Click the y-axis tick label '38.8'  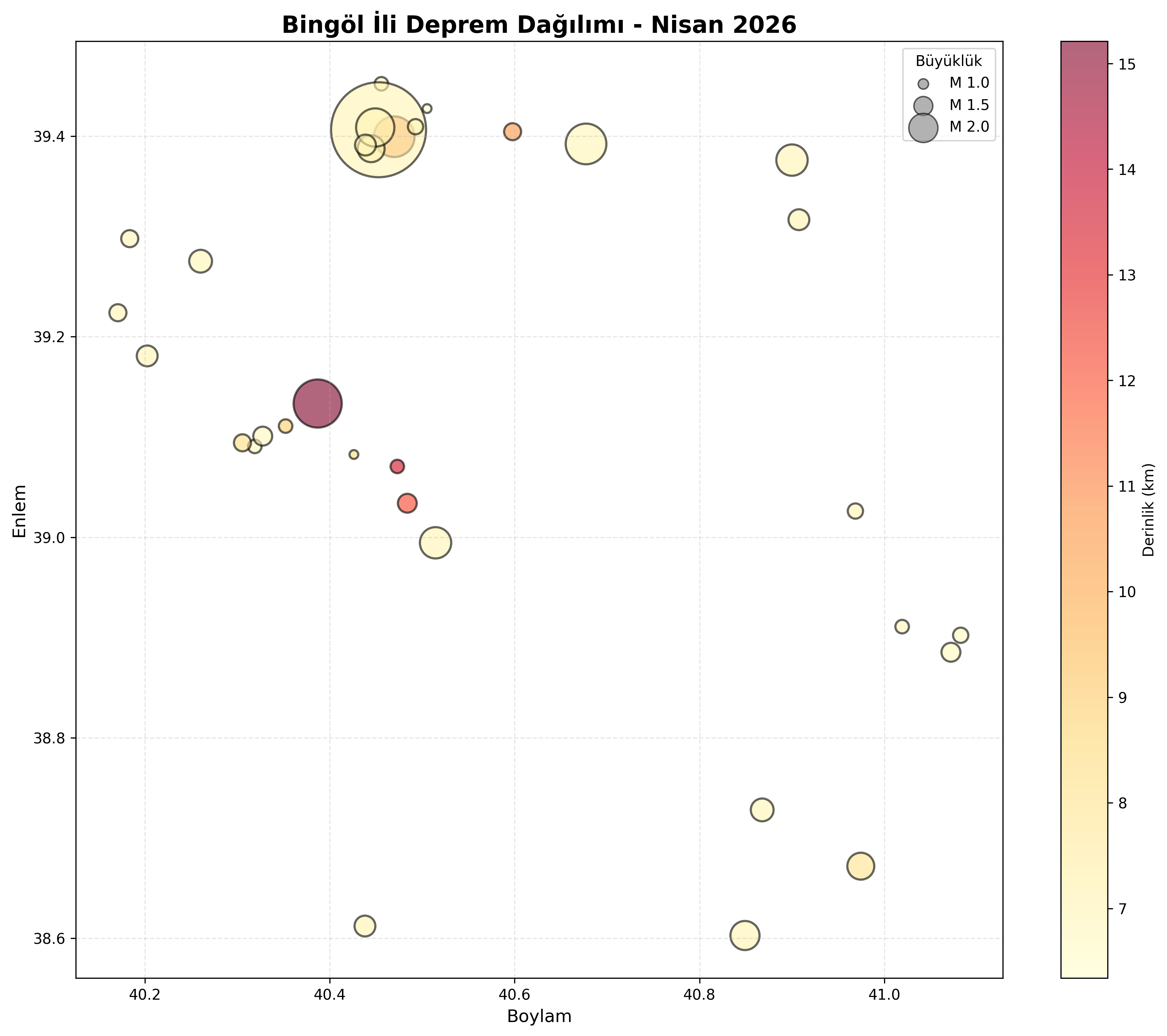tap(49, 739)
